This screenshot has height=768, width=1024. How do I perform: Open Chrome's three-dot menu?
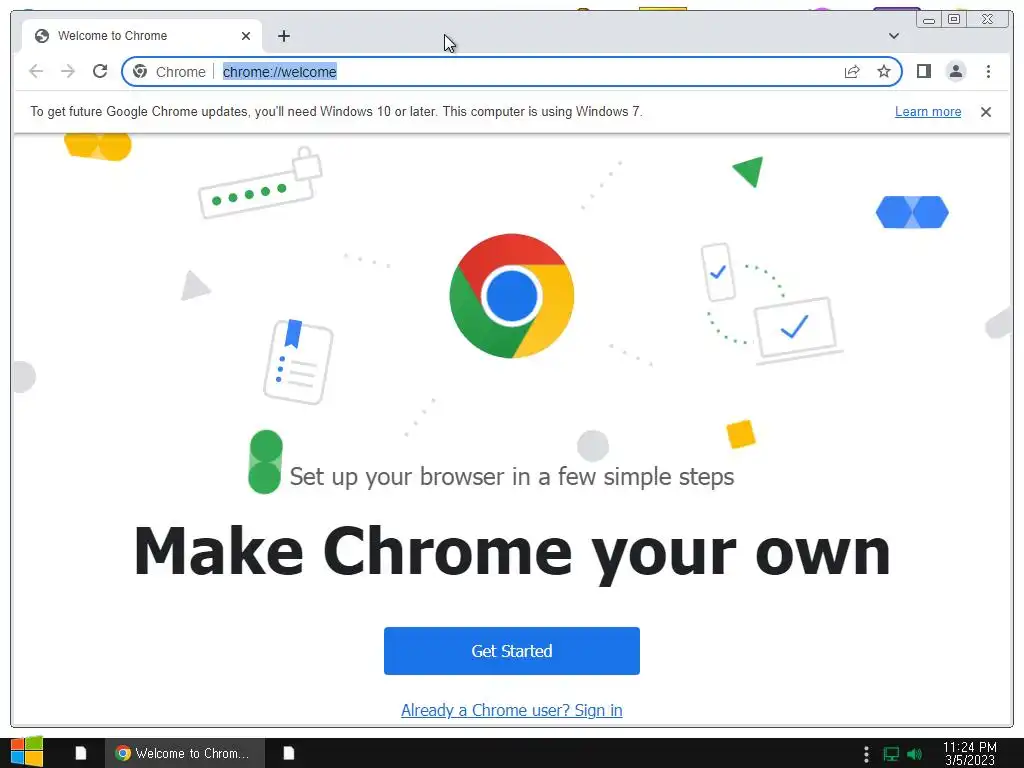pyautogui.click(x=988, y=71)
